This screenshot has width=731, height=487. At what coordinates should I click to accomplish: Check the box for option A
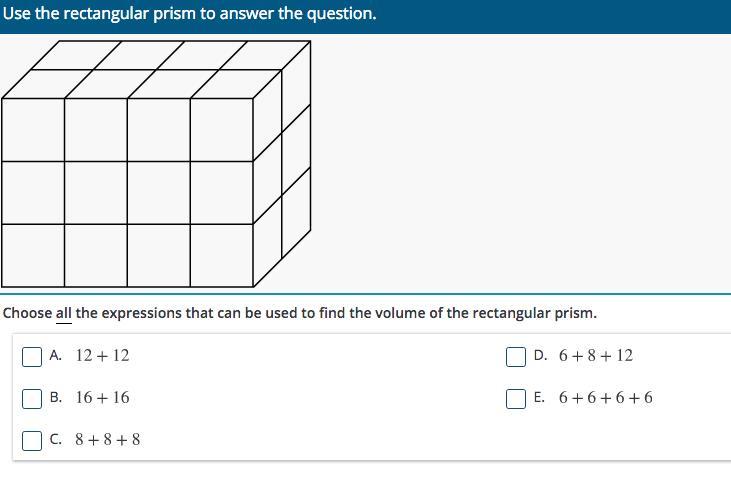click(x=33, y=356)
